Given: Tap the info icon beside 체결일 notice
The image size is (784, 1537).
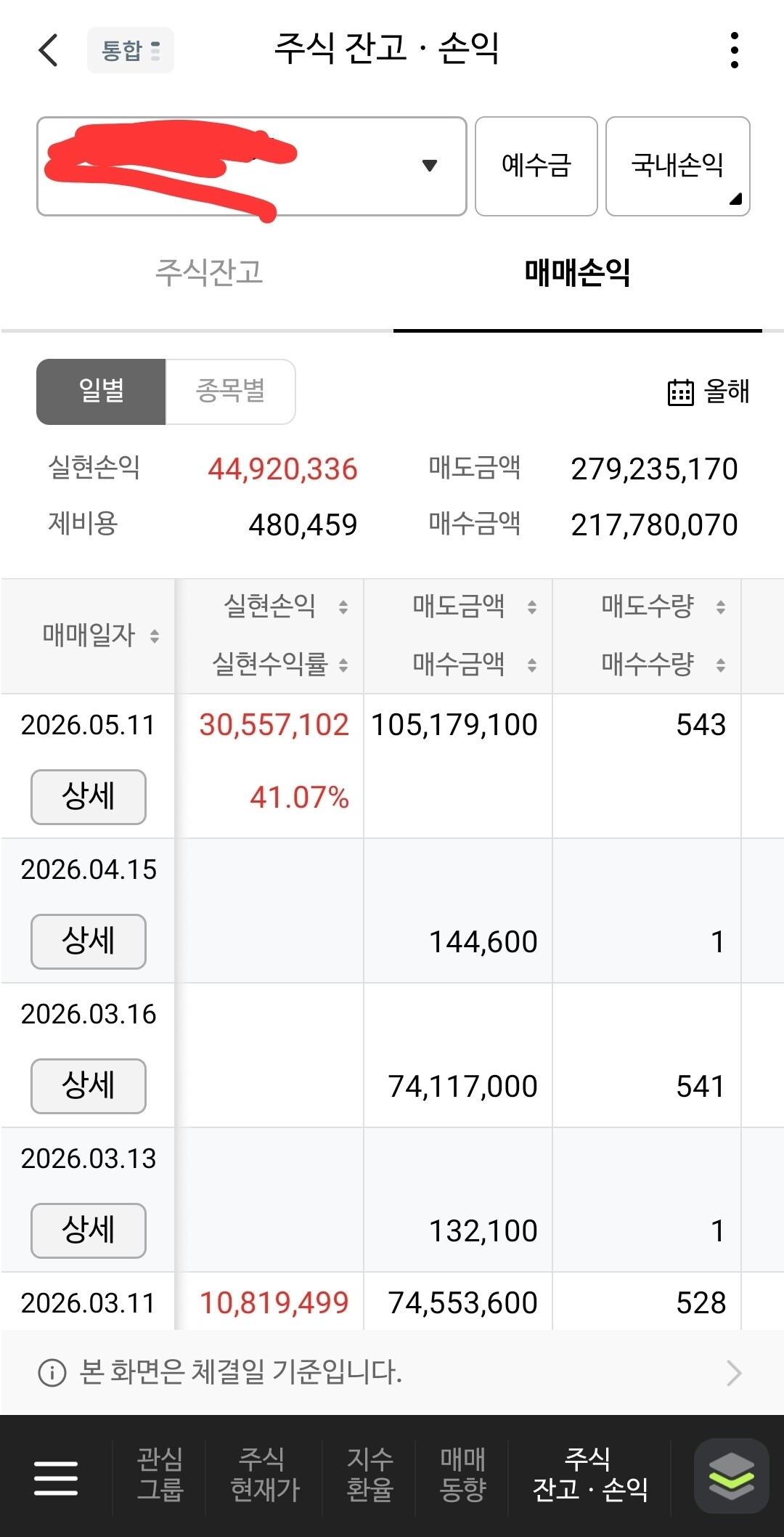Looking at the screenshot, I should tap(52, 1373).
